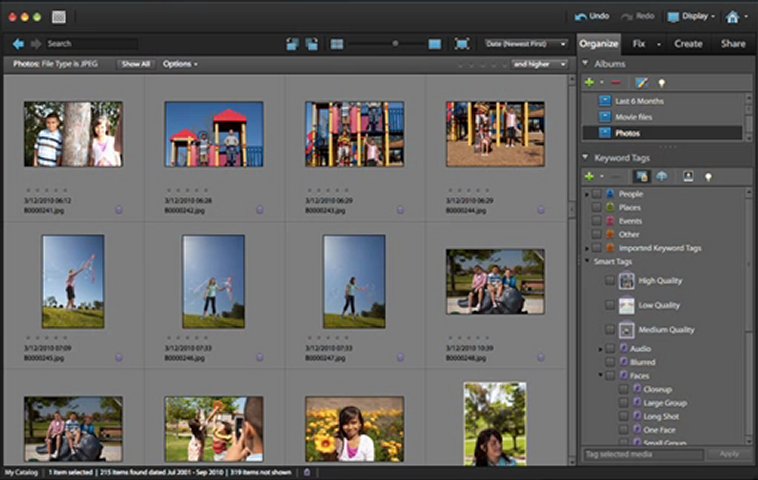Viewport: 758px width, 480px height.
Task: Click the Apply tag button
Action: point(729,454)
